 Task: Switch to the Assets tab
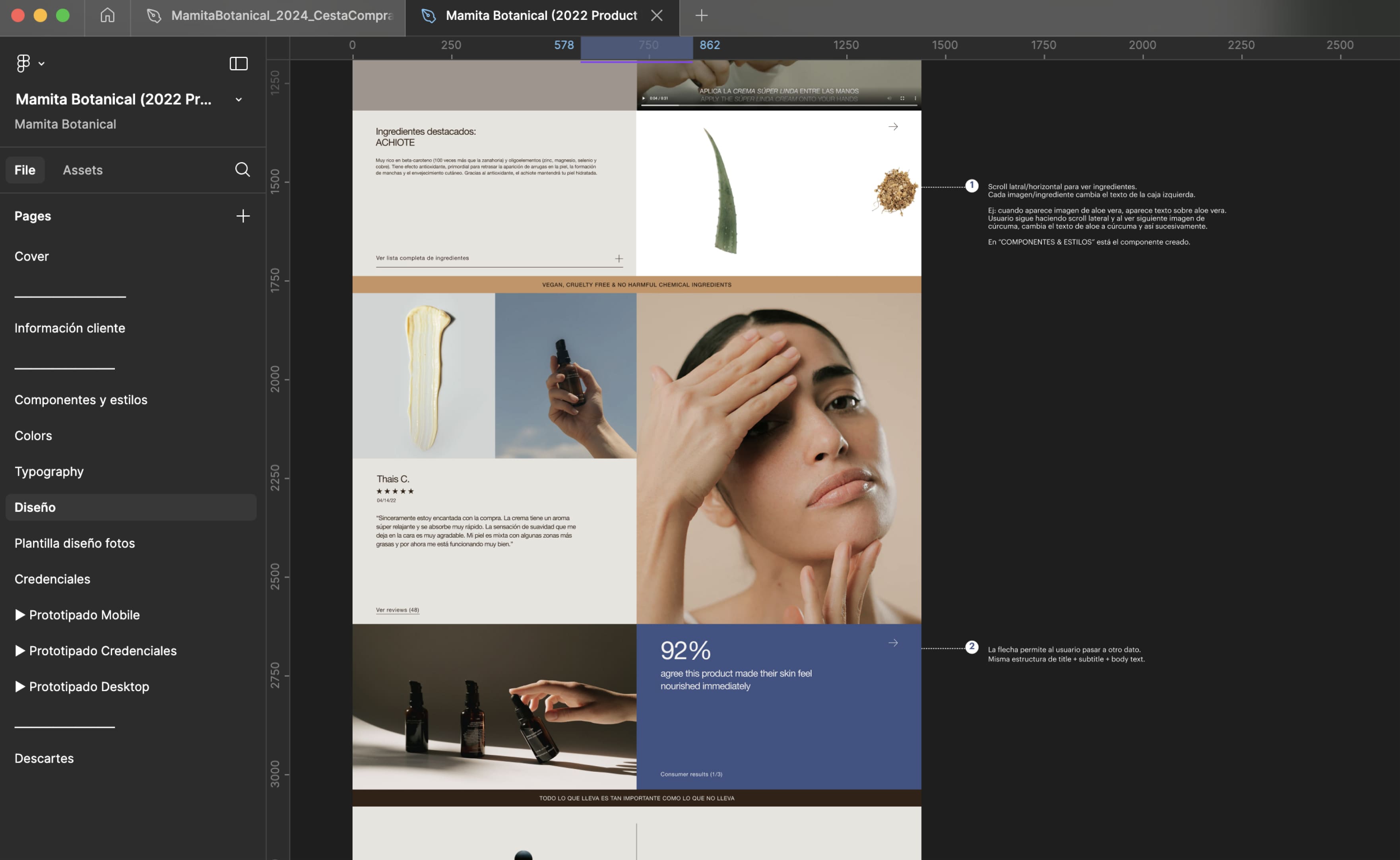pyautogui.click(x=83, y=170)
